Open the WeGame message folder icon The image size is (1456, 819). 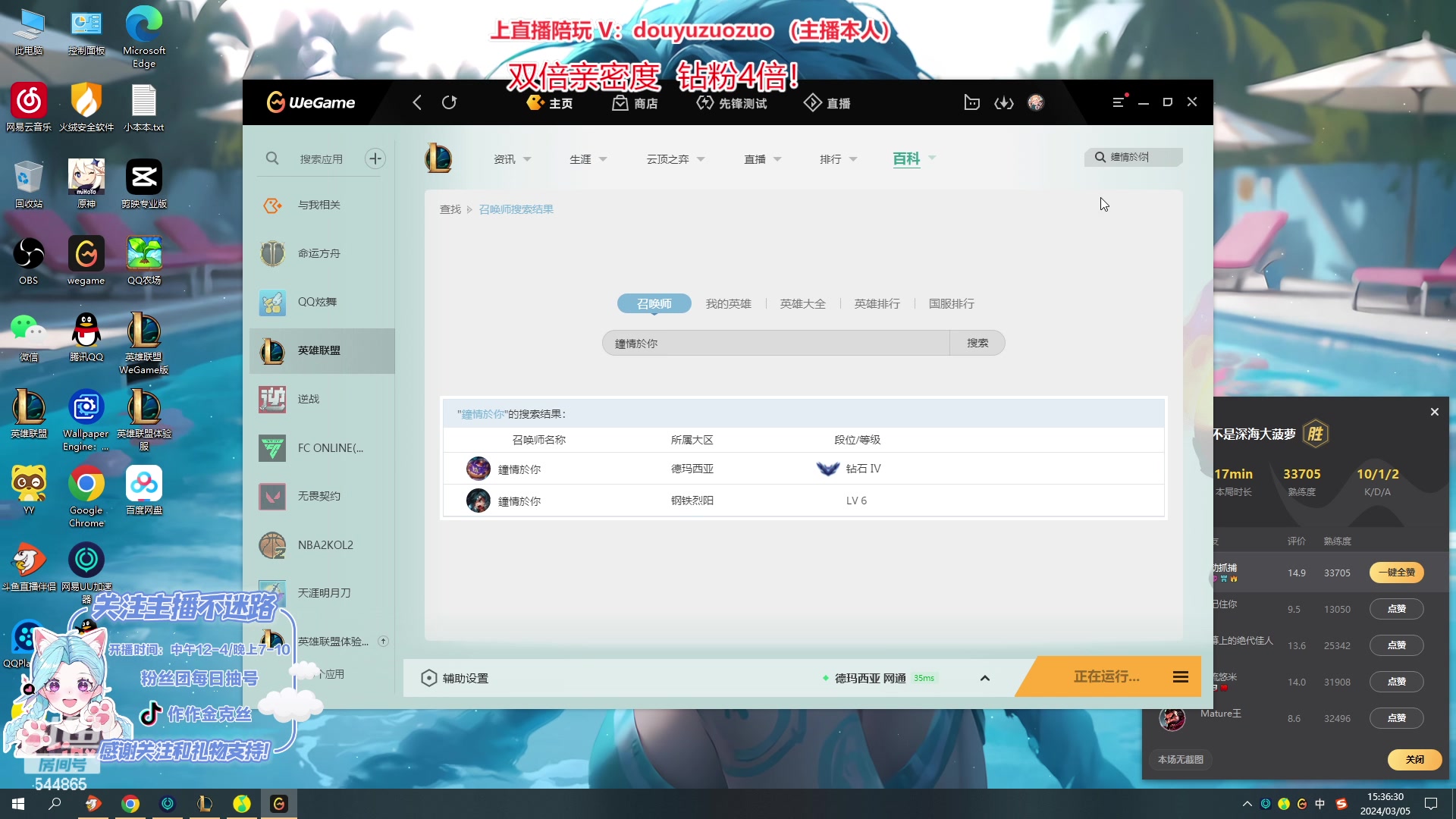[971, 102]
